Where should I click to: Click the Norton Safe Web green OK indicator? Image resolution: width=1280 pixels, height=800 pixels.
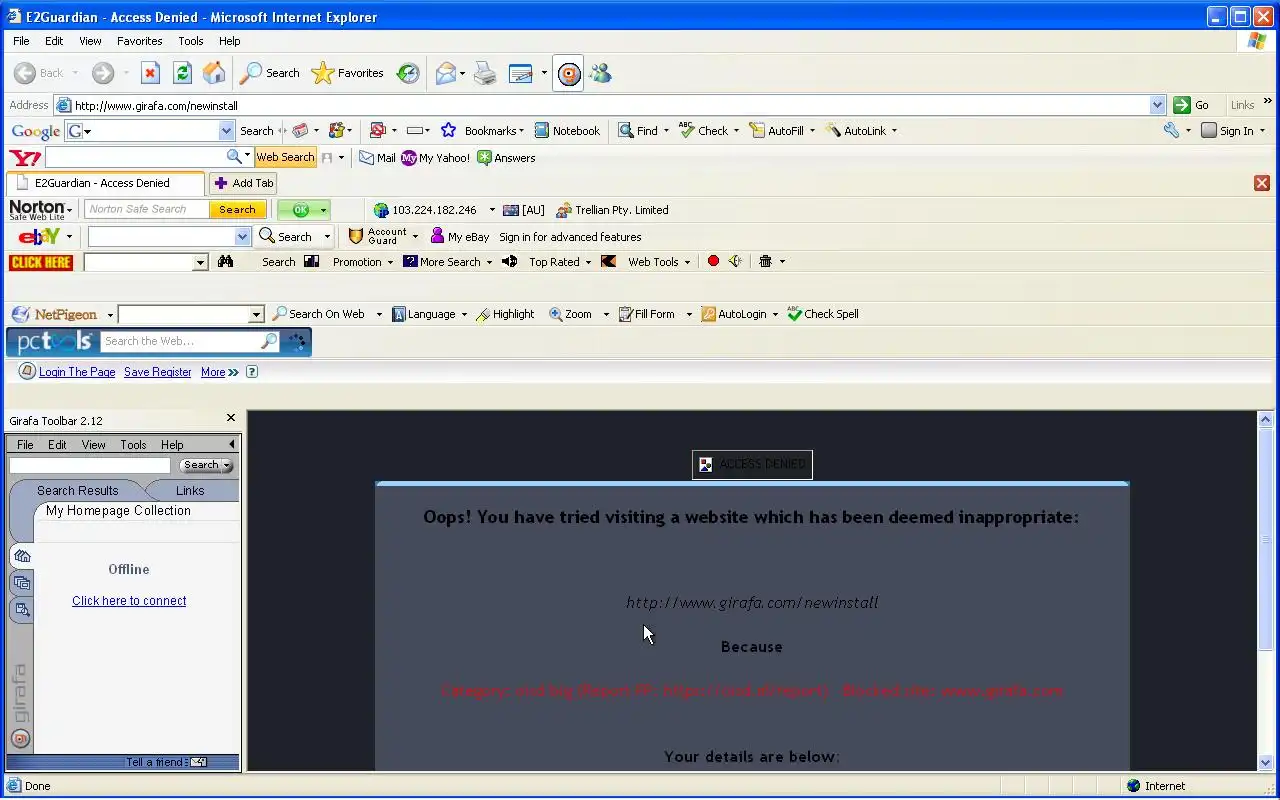[x=303, y=210]
